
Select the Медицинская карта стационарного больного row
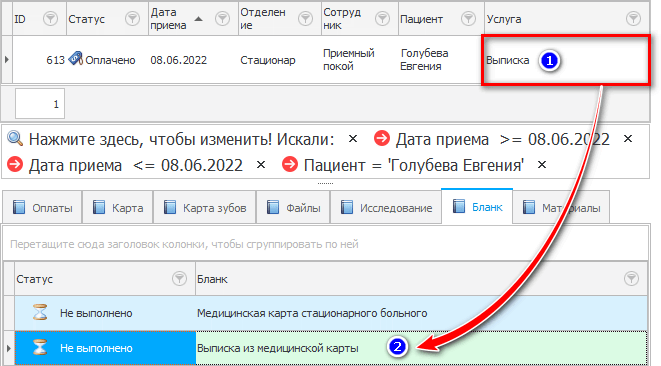[331, 313]
